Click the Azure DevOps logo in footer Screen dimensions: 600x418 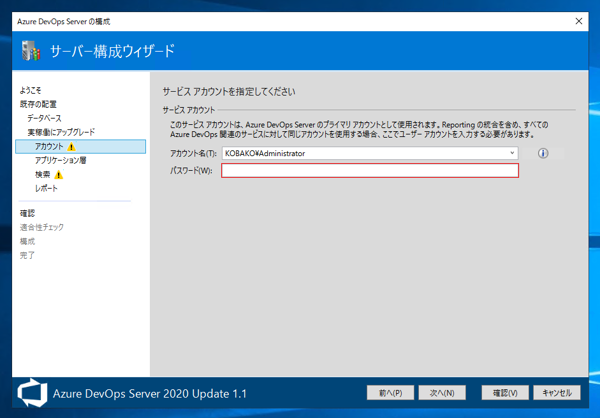33,393
